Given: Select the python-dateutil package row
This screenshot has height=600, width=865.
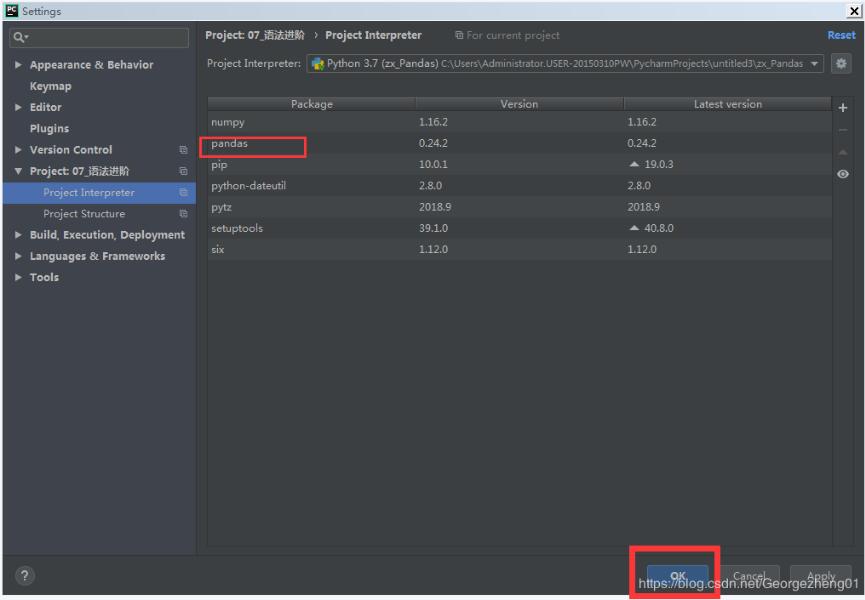Looking at the screenshot, I should [x=519, y=186].
